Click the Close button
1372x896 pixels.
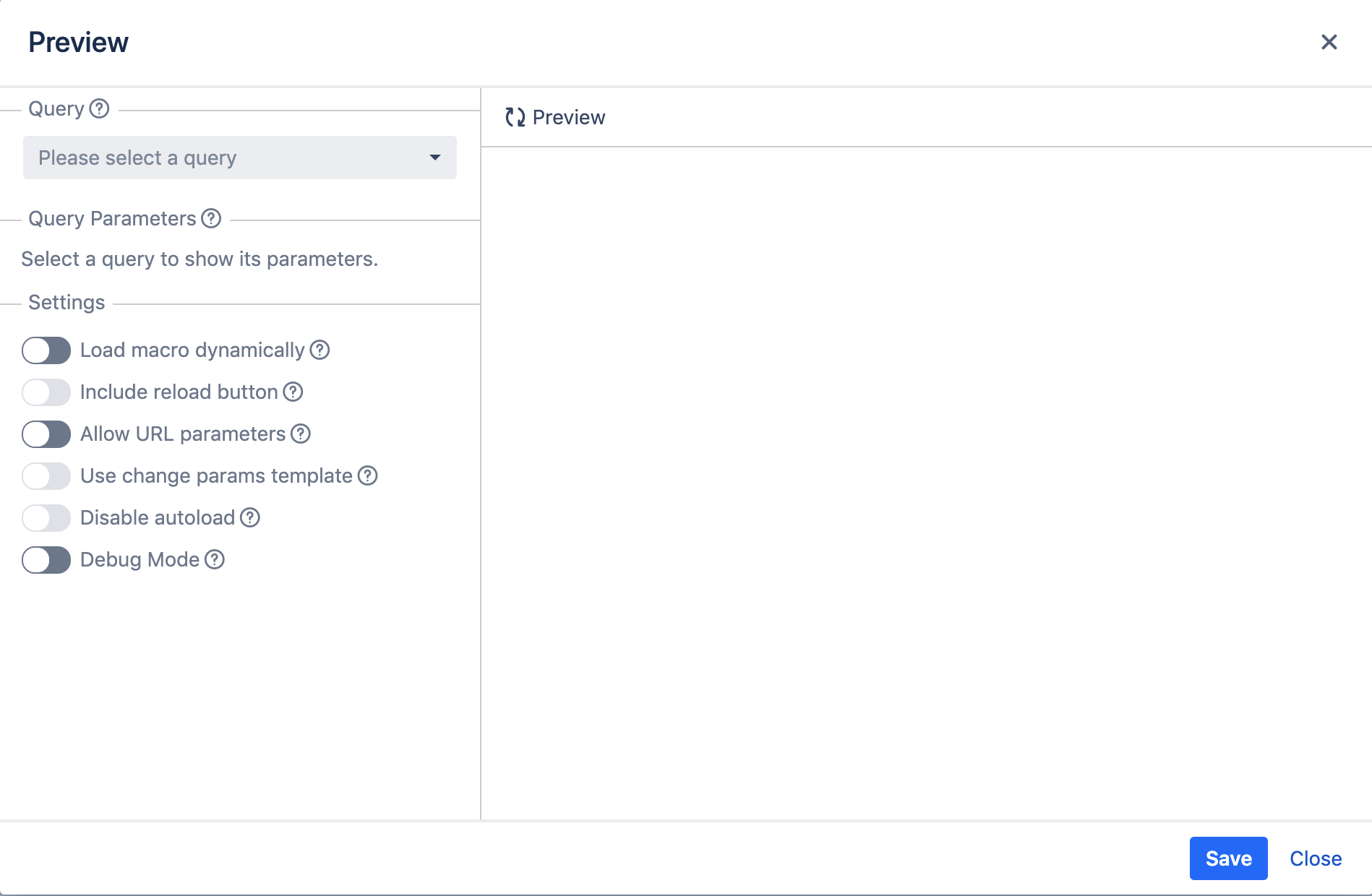(x=1316, y=858)
